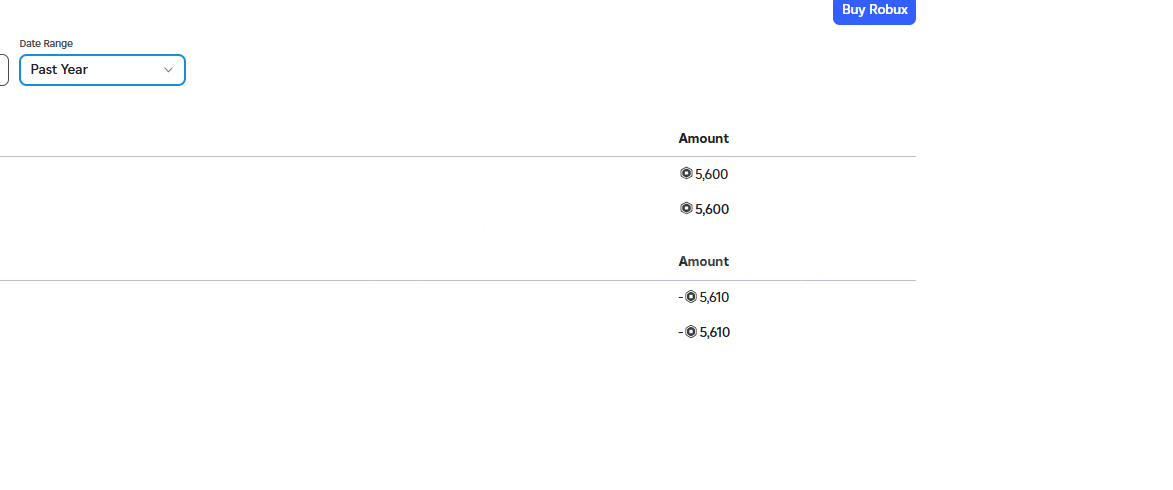The image size is (1173, 490).
Task: Click the Past Year text in the combo box
Action: point(59,70)
